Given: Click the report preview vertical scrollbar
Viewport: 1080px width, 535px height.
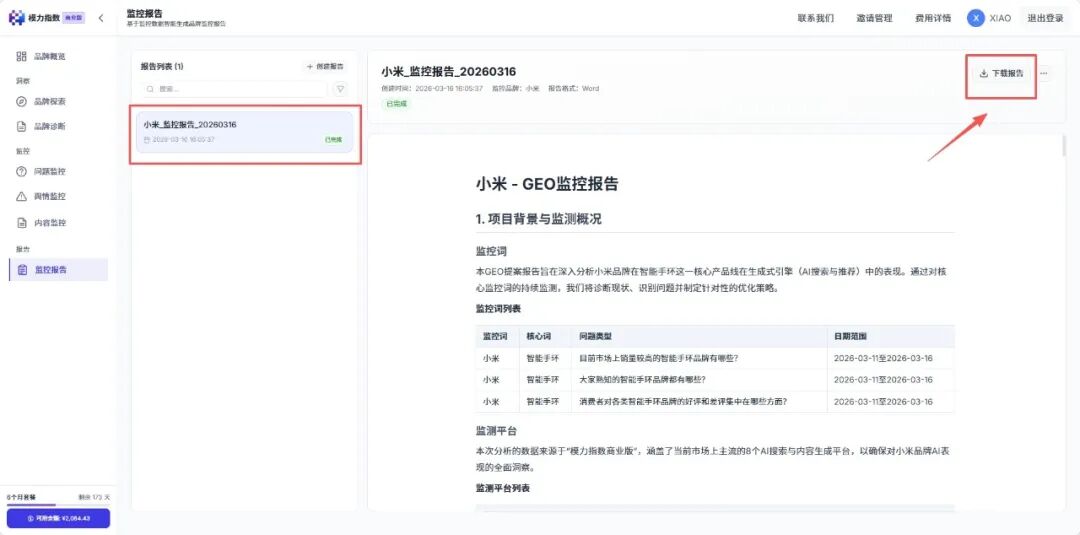Looking at the screenshot, I should click(x=1063, y=146).
